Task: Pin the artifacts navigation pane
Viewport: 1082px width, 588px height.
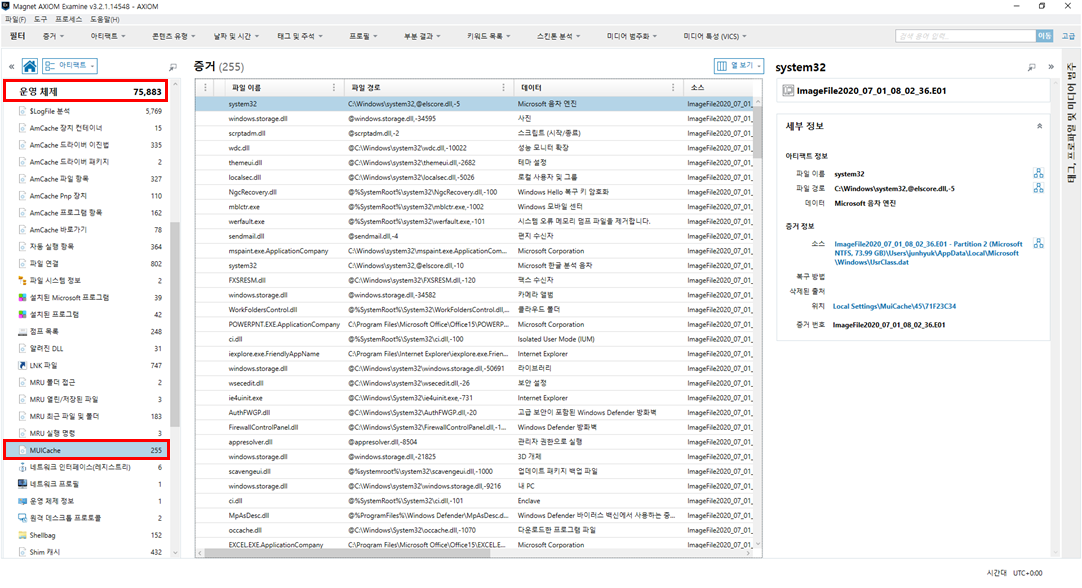Action: (173, 67)
